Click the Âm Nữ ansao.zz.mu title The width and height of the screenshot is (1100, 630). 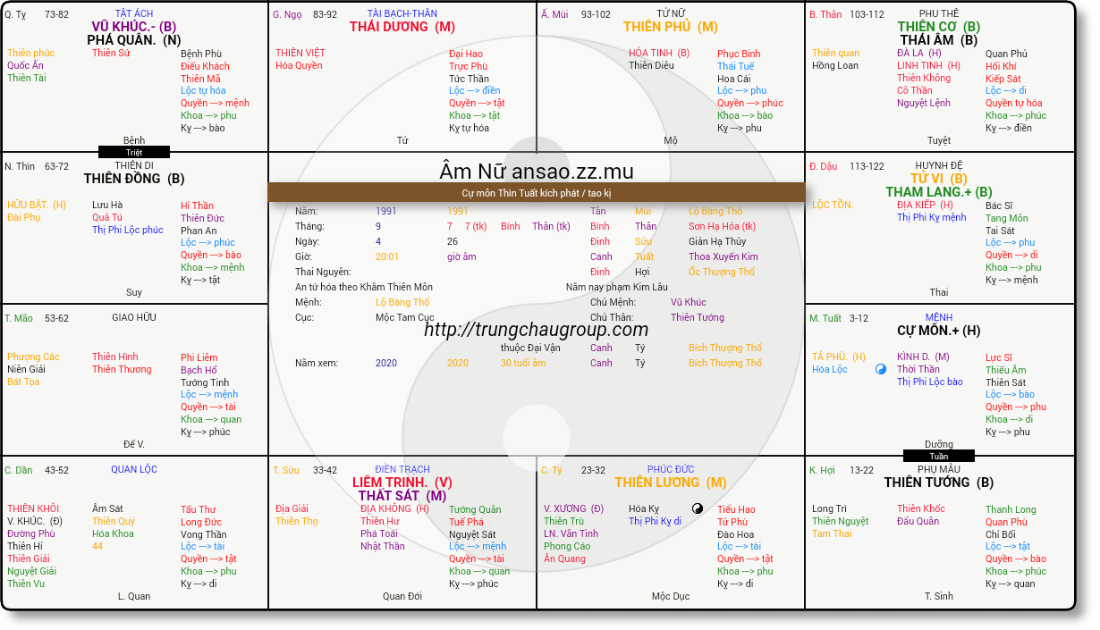pos(536,171)
